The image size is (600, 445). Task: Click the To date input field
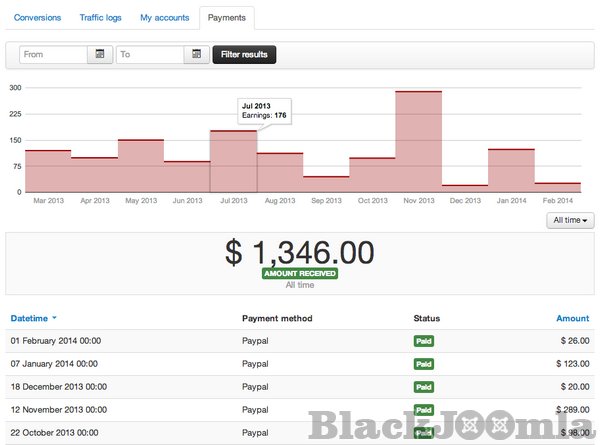150,54
